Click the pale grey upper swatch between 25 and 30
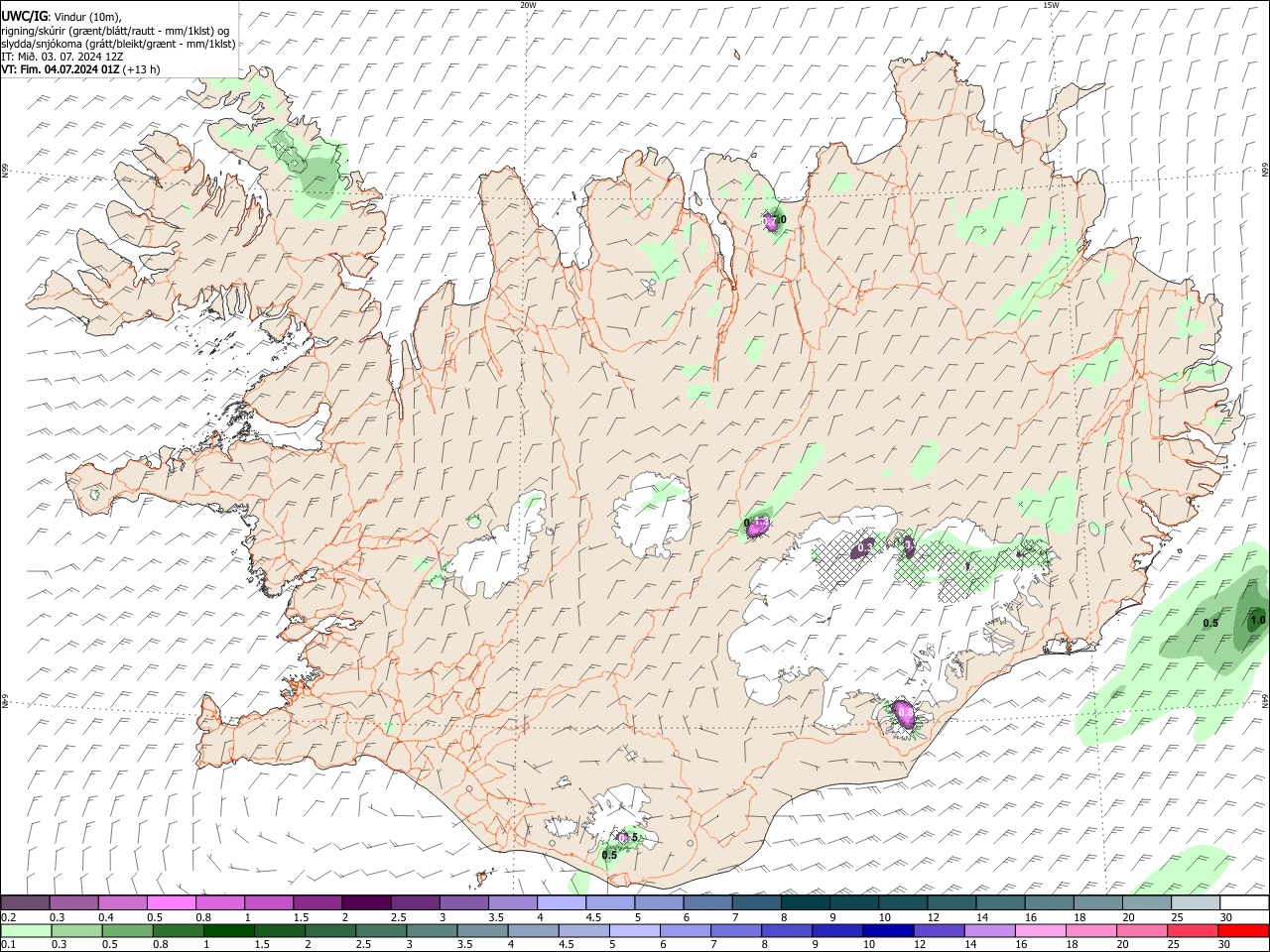The image size is (1270, 952). pos(1196,903)
